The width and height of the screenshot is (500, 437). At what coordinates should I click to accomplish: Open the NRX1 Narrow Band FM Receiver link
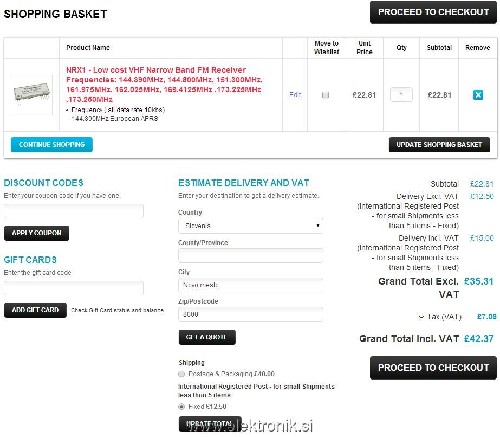(156, 70)
